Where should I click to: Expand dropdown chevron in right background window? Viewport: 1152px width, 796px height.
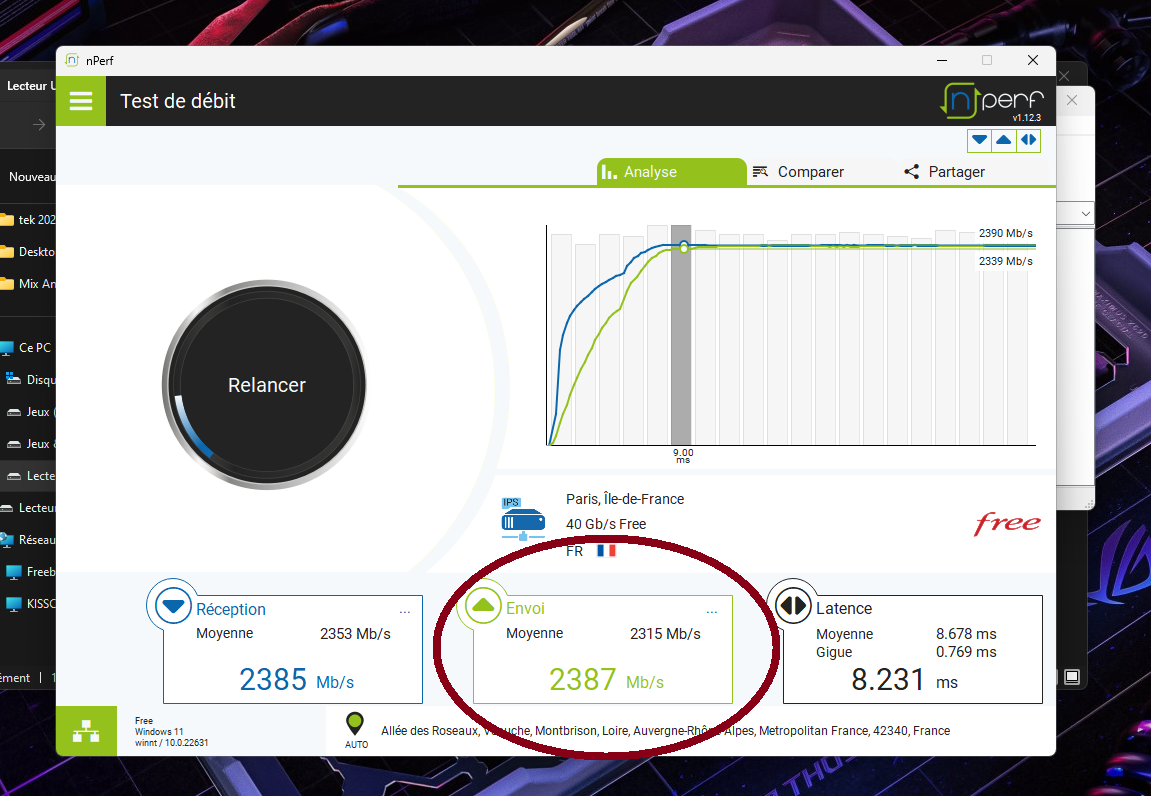1085,214
